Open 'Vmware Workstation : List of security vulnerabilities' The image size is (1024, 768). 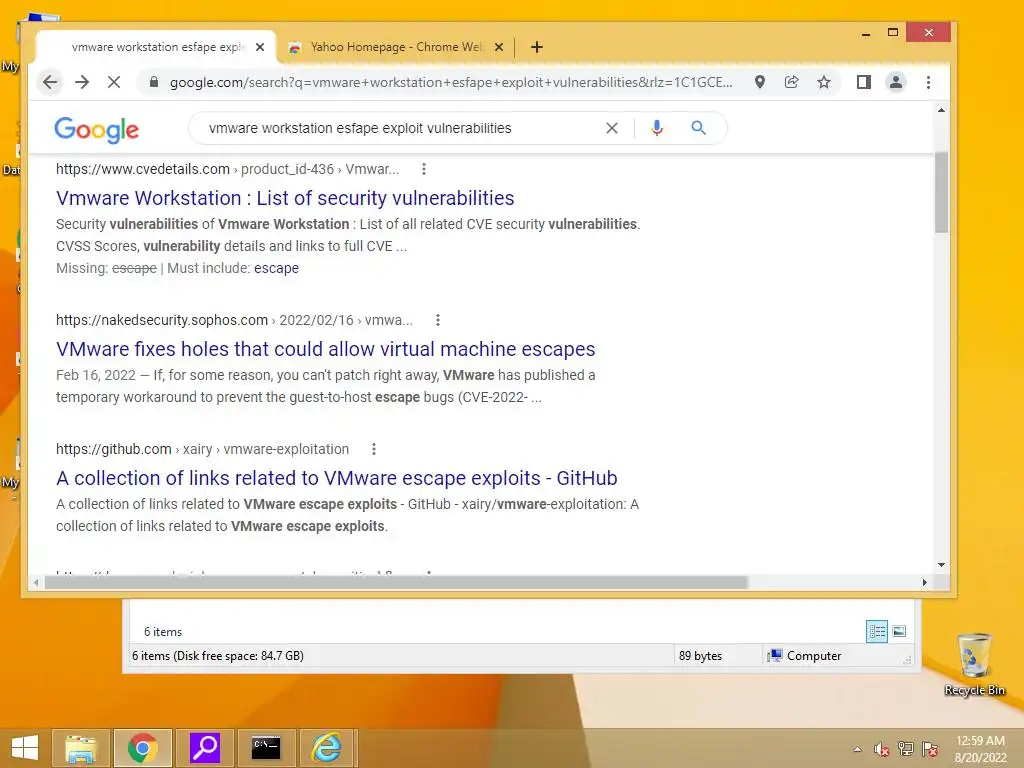coord(285,198)
